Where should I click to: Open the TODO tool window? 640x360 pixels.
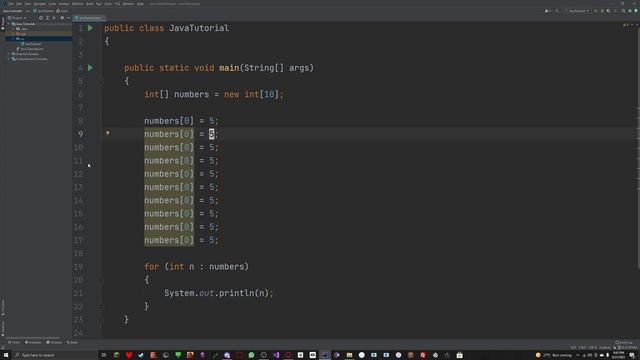tap(14, 342)
